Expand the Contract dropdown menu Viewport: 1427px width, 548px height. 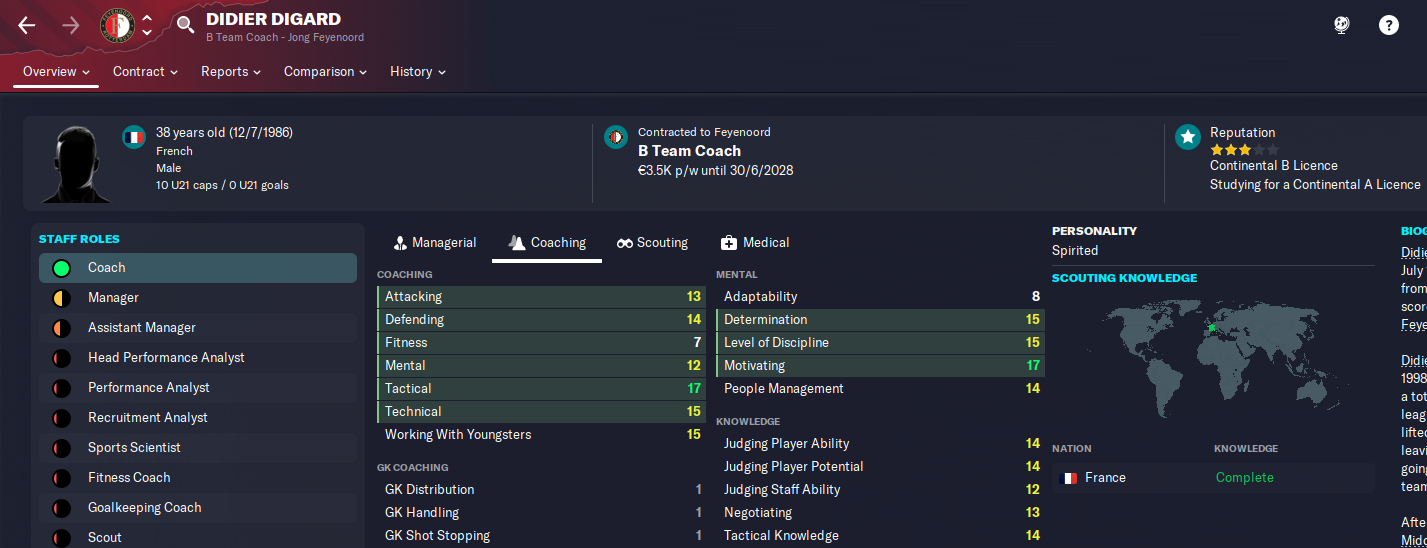145,72
